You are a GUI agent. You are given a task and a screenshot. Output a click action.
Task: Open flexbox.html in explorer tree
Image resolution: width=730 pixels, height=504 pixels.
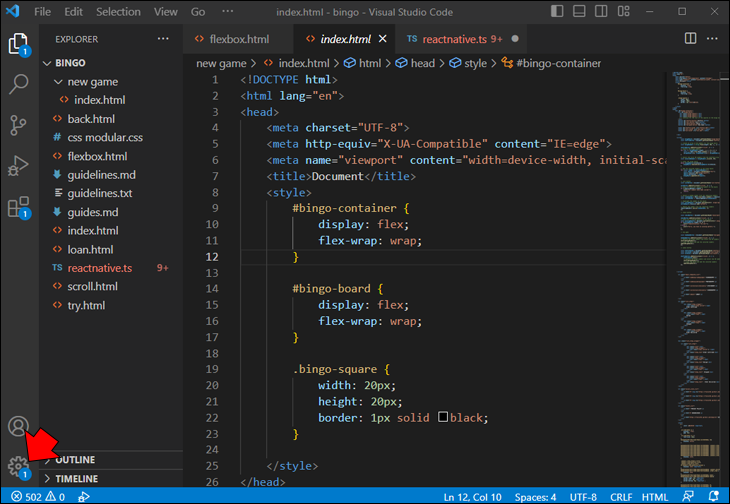tap(97, 156)
